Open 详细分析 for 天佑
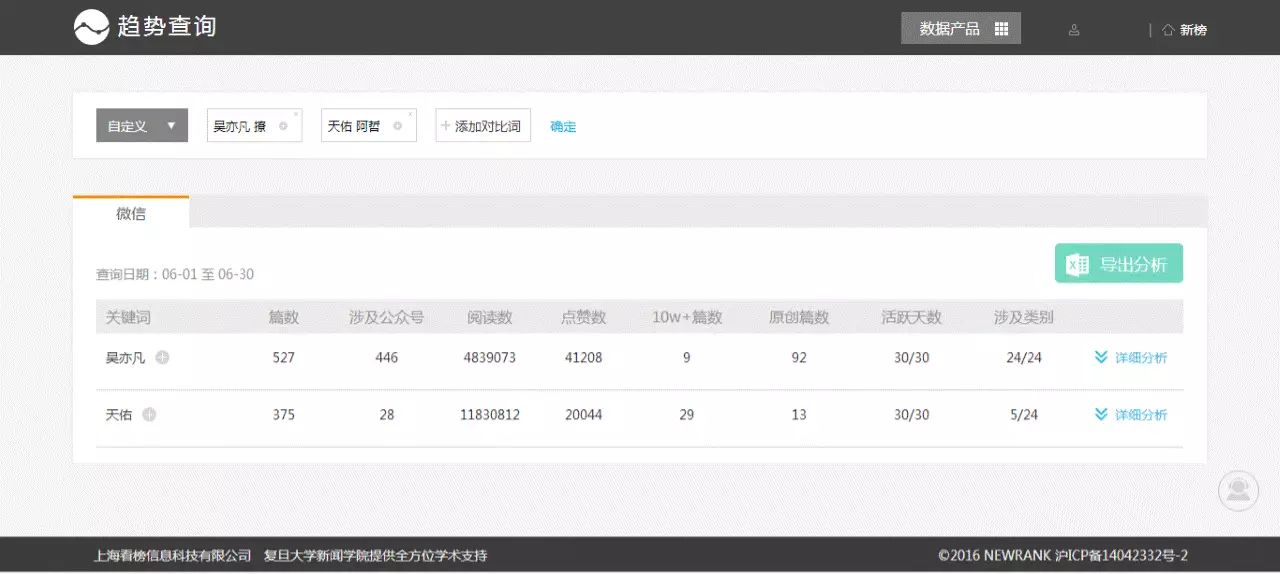Viewport: 1280px width, 574px height. [1141, 414]
